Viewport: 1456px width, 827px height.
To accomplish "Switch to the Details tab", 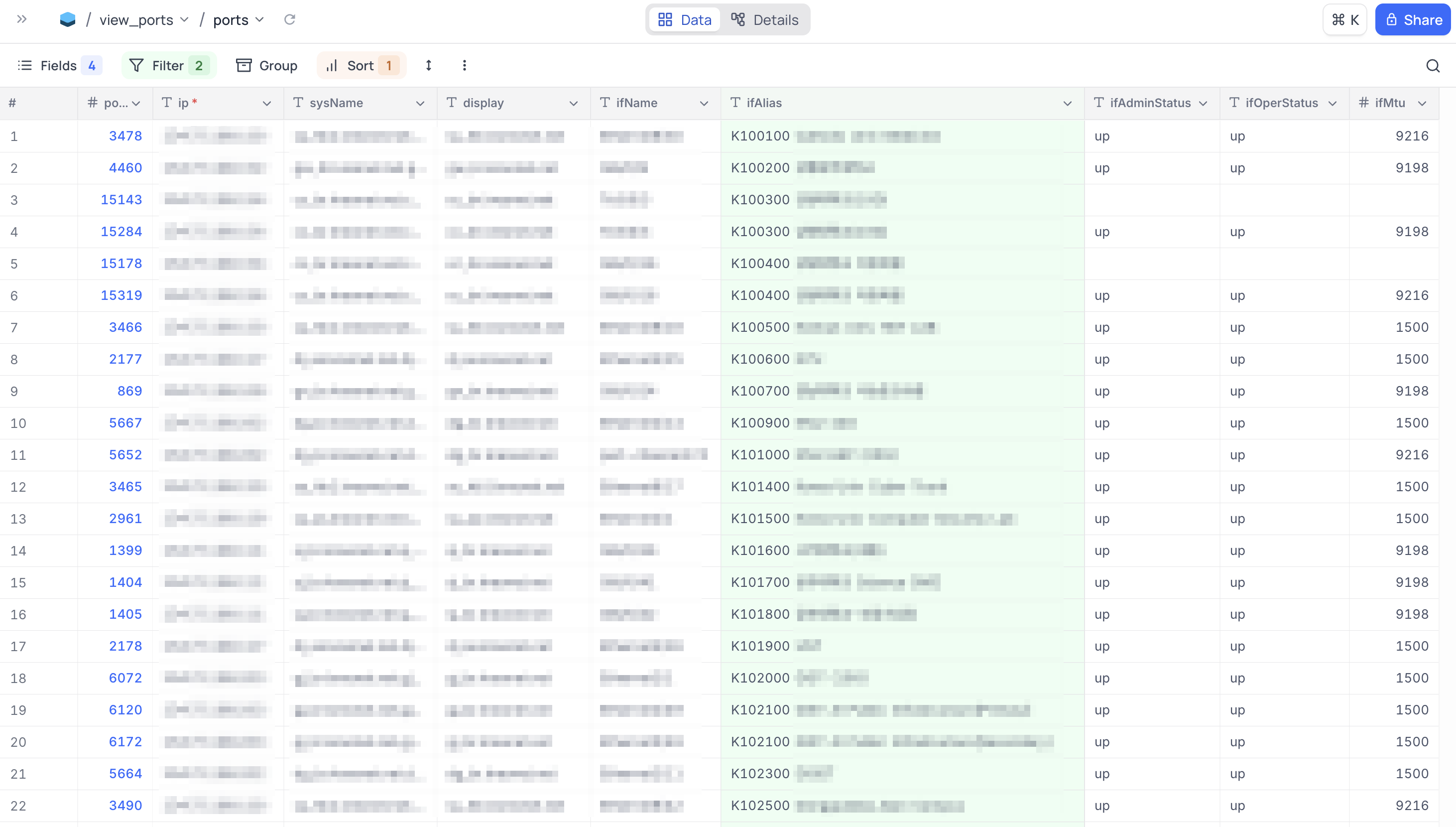I will pyautogui.click(x=764, y=20).
